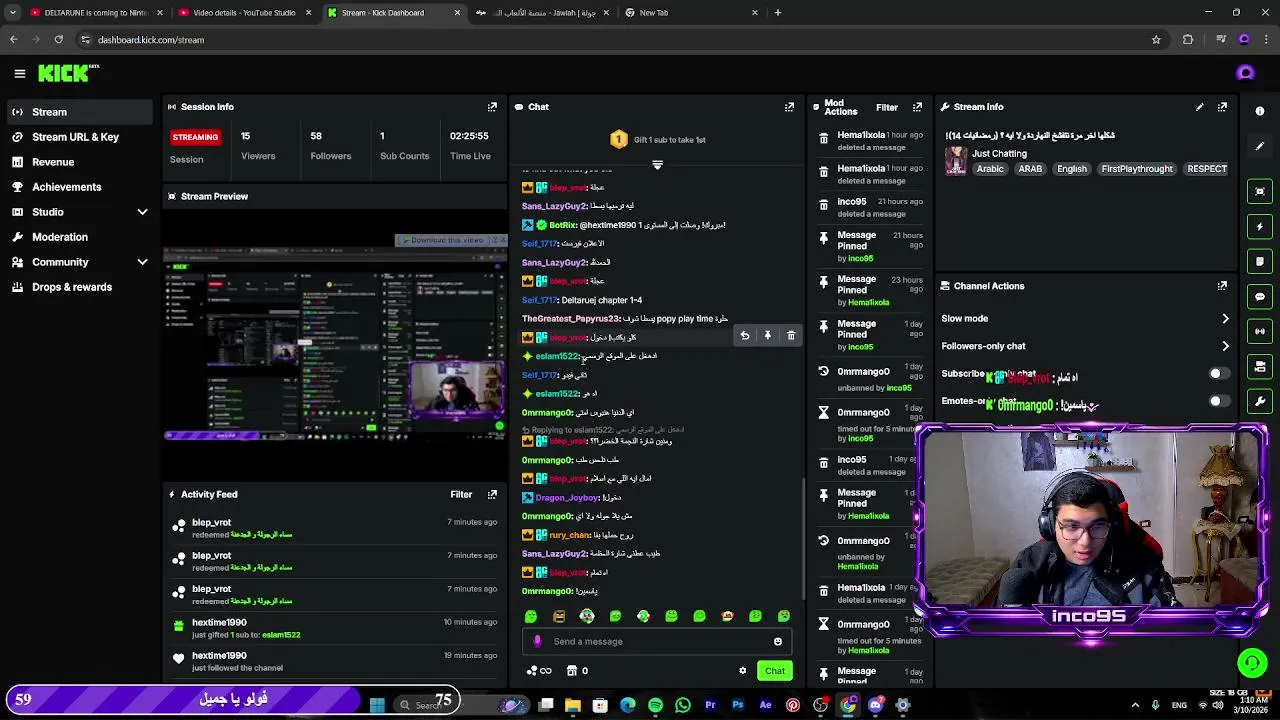The width and height of the screenshot is (1280, 720).
Task: Open the emoji picker in message box
Action: [777, 642]
